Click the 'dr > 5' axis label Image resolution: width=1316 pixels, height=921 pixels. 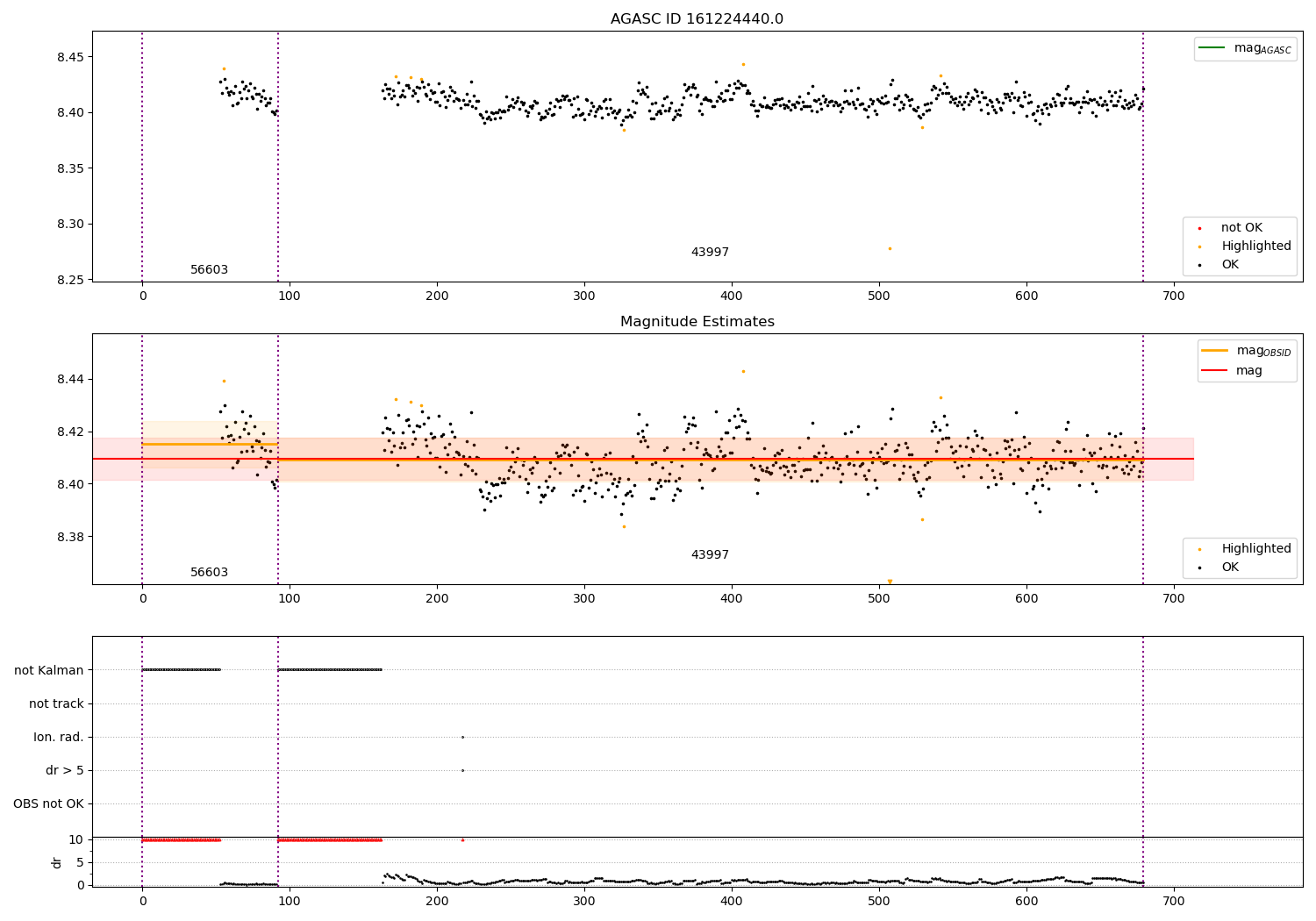pos(65,770)
